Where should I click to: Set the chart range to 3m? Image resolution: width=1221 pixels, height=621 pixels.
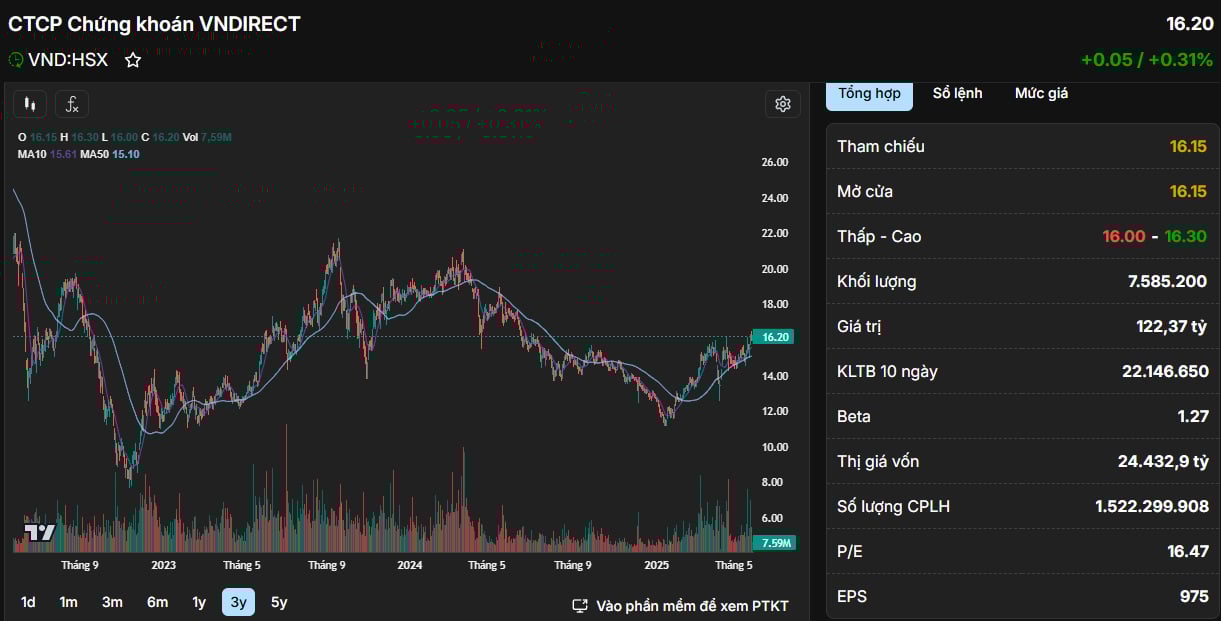pos(112,602)
